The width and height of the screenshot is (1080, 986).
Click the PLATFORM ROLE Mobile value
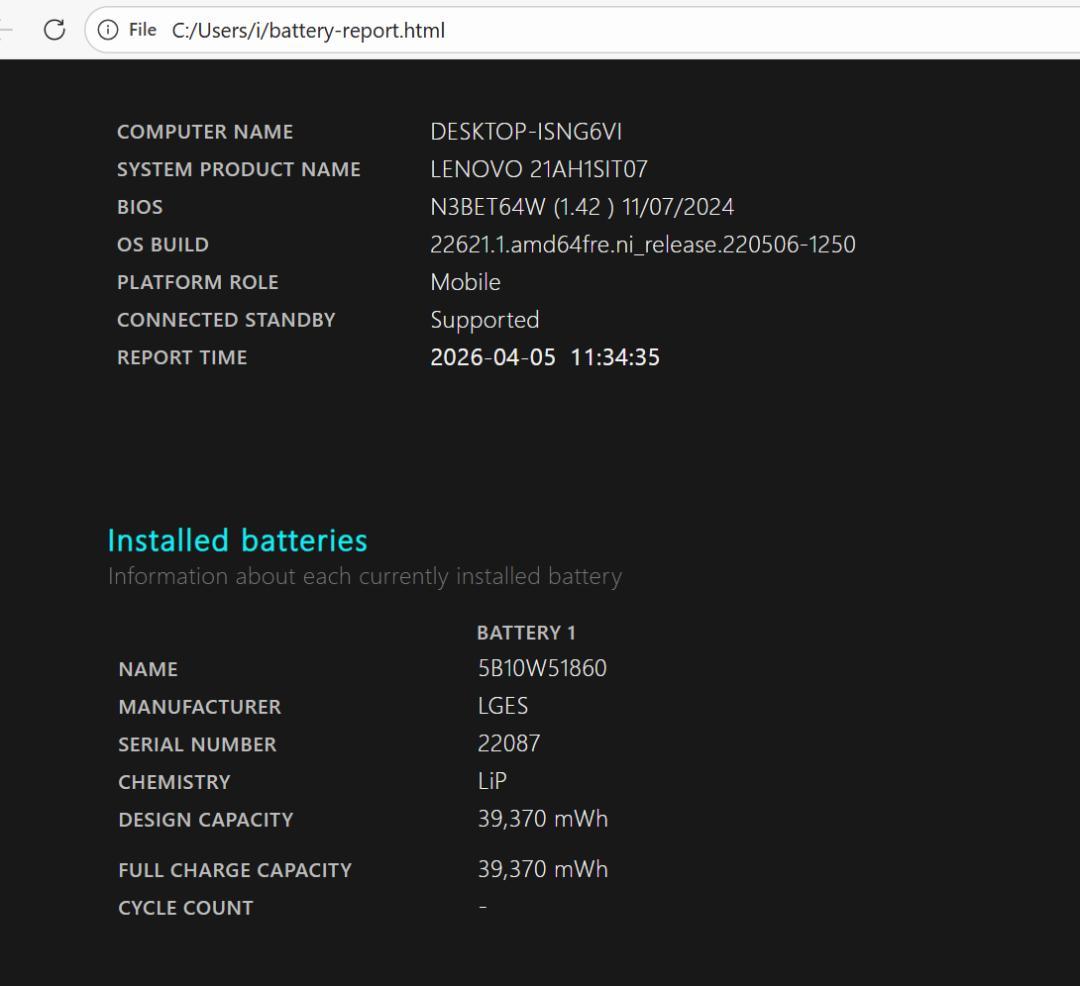coord(465,281)
